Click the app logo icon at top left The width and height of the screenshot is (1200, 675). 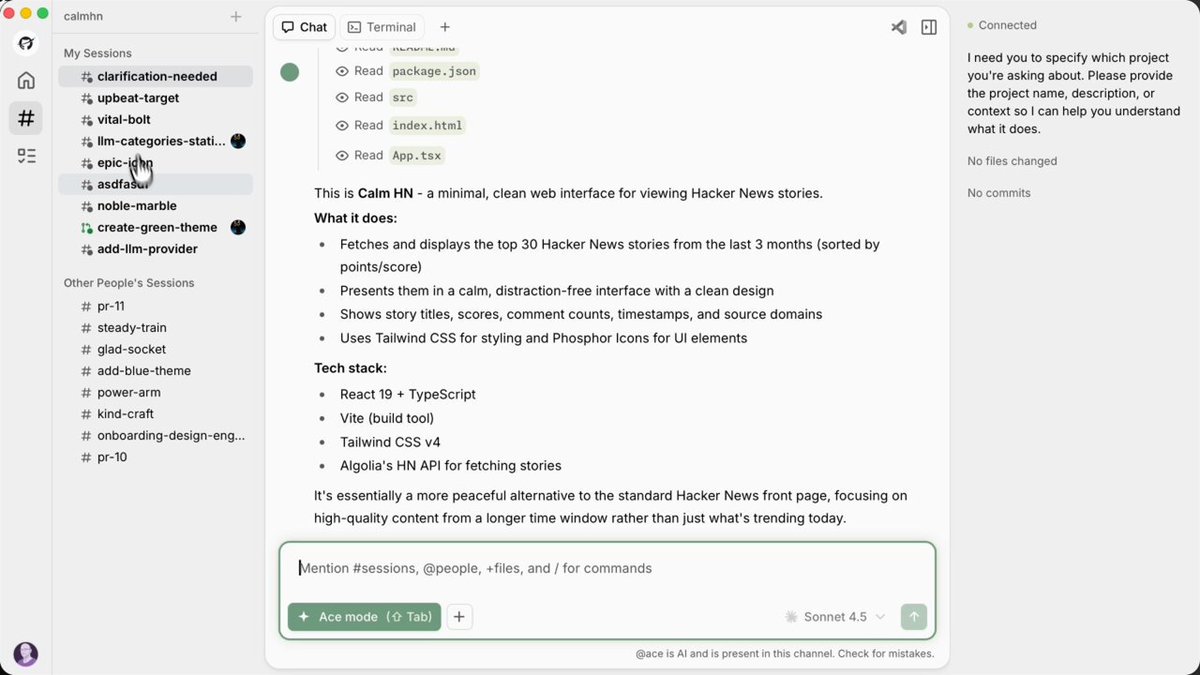[26, 43]
